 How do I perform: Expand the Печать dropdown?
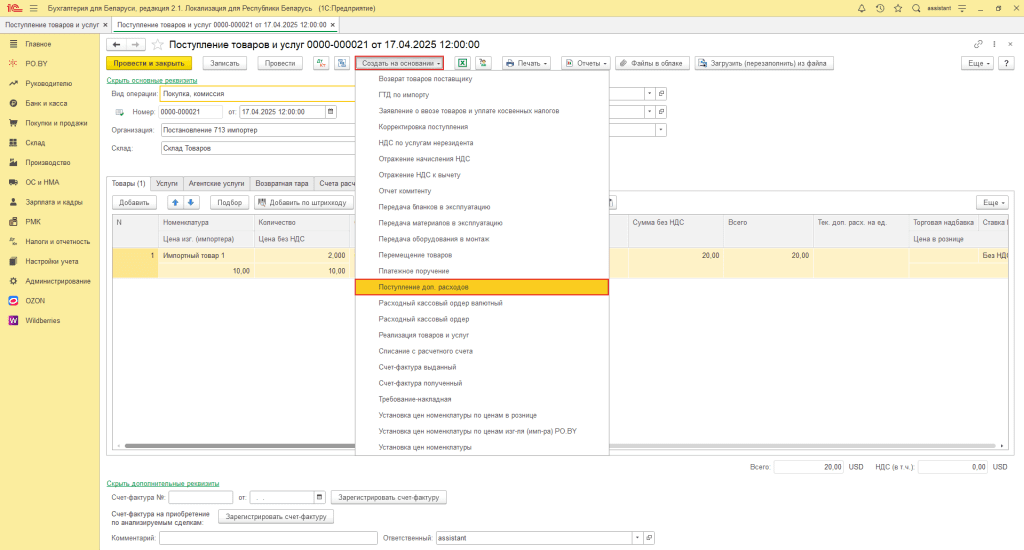pos(526,63)
